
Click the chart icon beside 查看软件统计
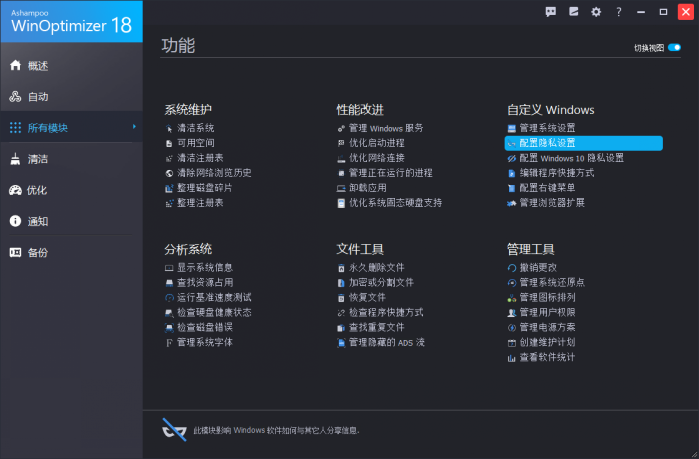(512, 358)
